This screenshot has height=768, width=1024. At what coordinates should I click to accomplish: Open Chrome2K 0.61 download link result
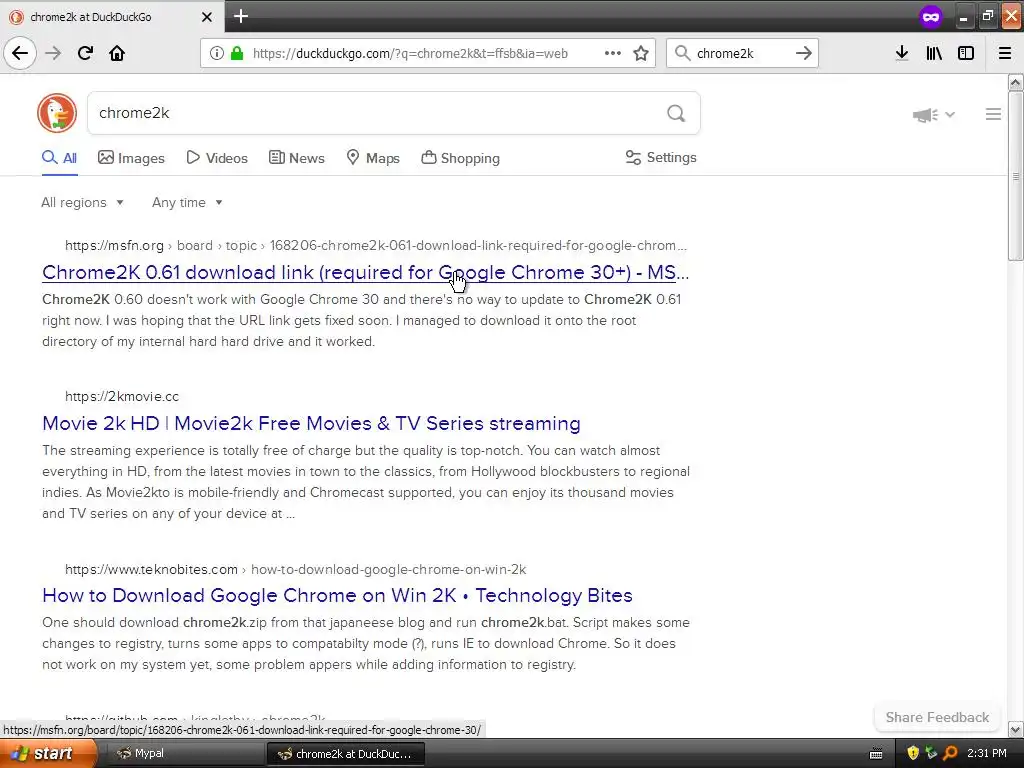pos(366,272)
